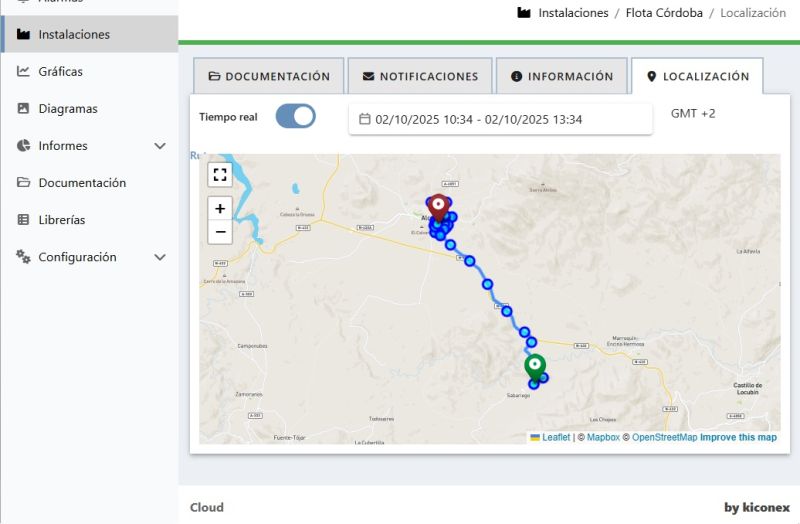The width and height of the screenshot is (800, 524).
Task: Click the Informes pie chart icon
Action: pos(23,145)
